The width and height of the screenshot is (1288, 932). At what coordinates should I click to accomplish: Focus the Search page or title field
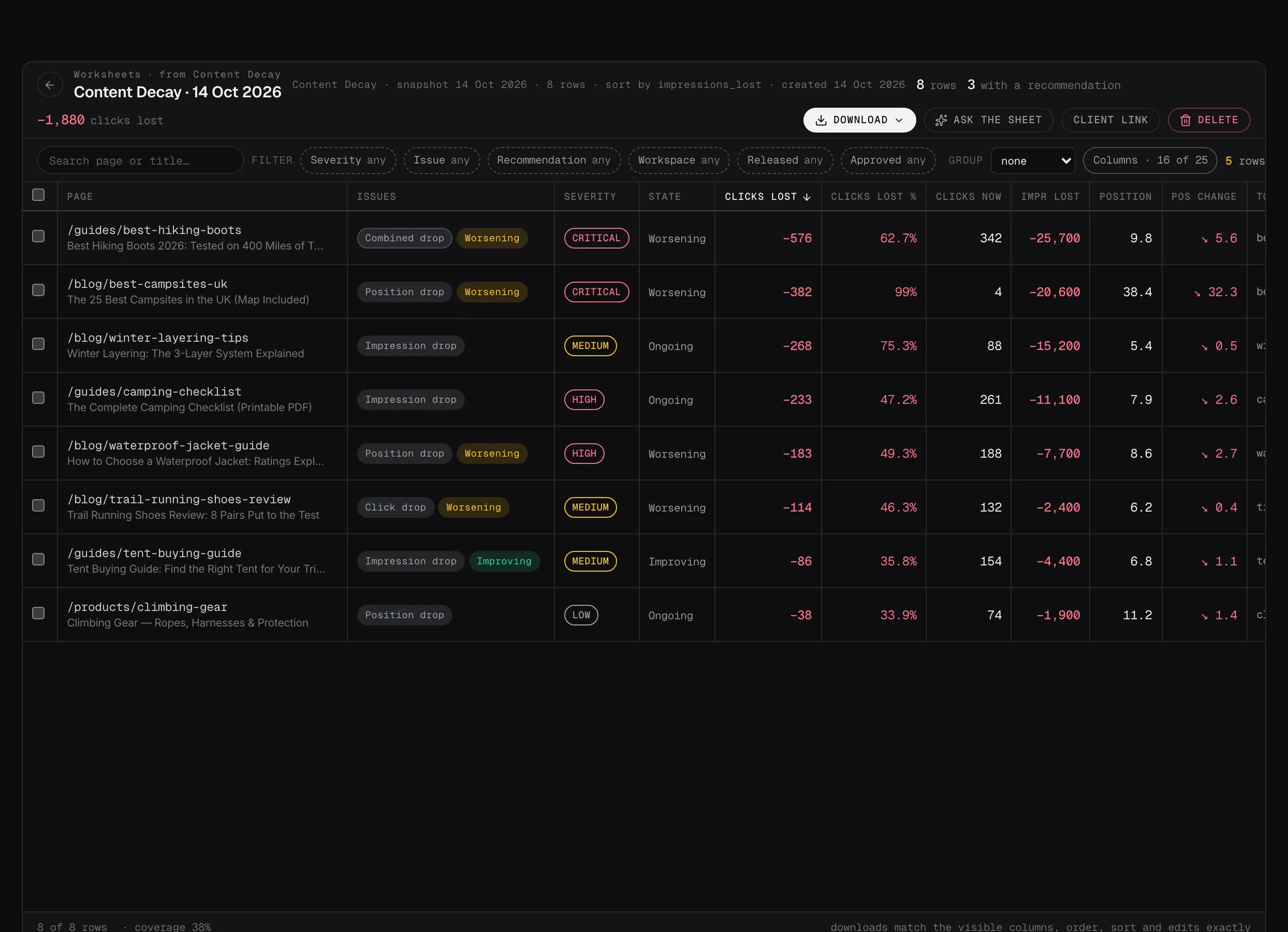[141, 161]
